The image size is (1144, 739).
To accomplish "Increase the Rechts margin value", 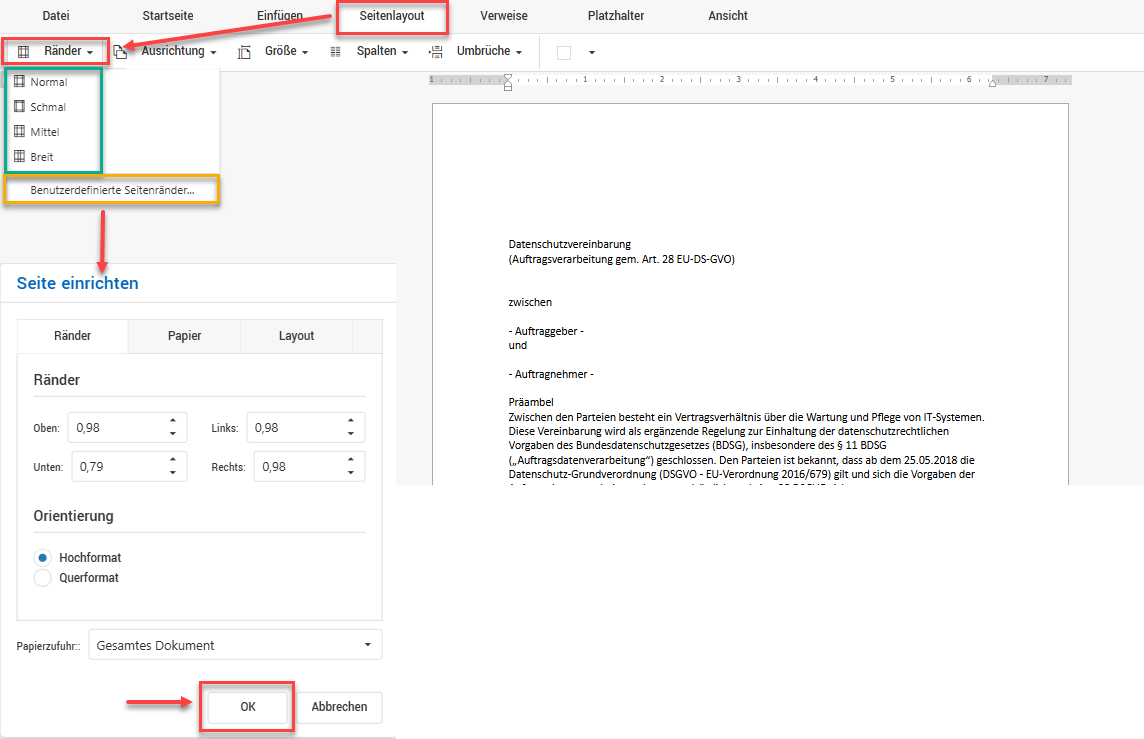I will point(351,460).
